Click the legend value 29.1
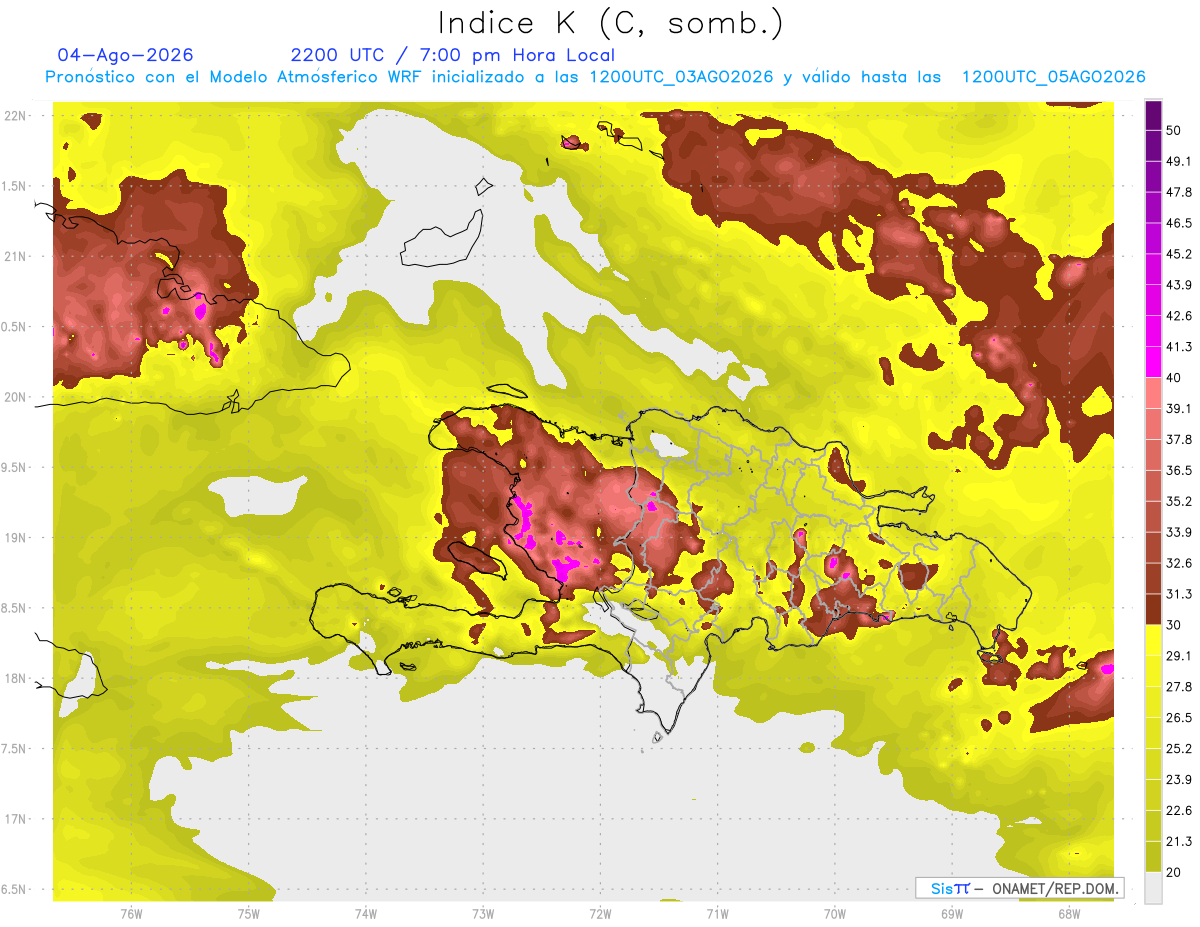The image size is (1200, 927). pos(1179,656)
